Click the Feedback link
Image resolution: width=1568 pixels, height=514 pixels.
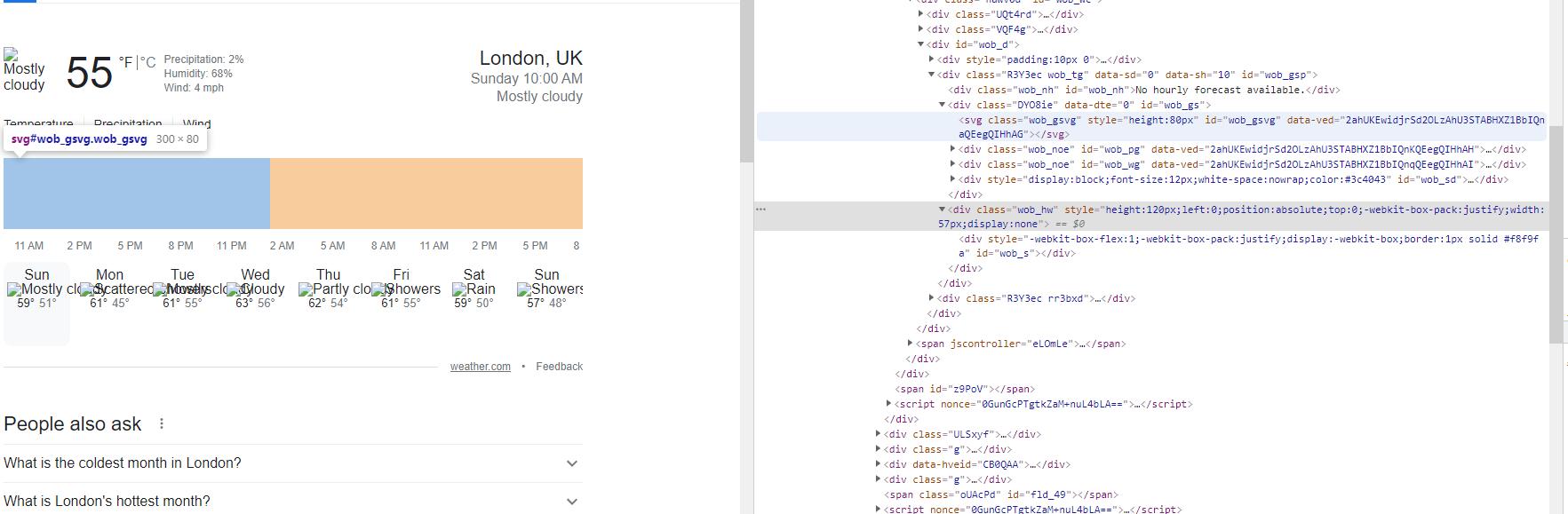point(559,367)
